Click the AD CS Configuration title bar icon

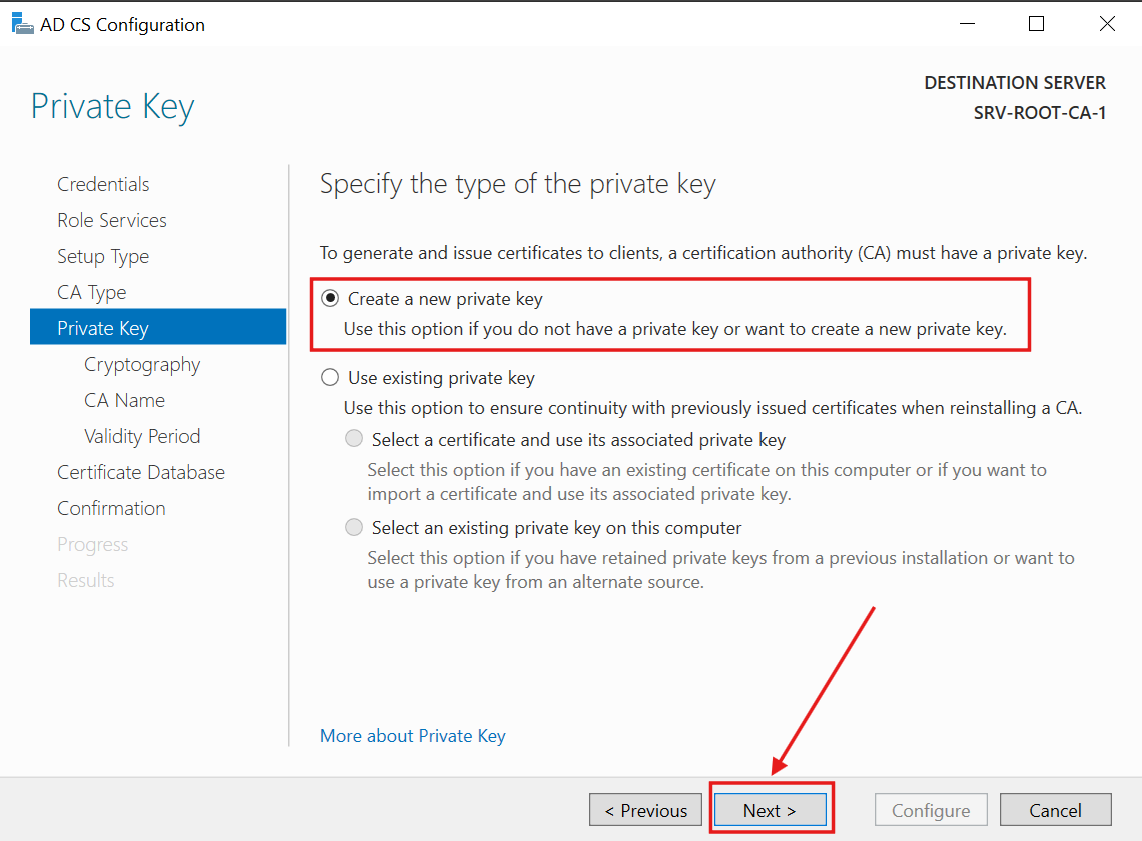click(x=22, y=22)
